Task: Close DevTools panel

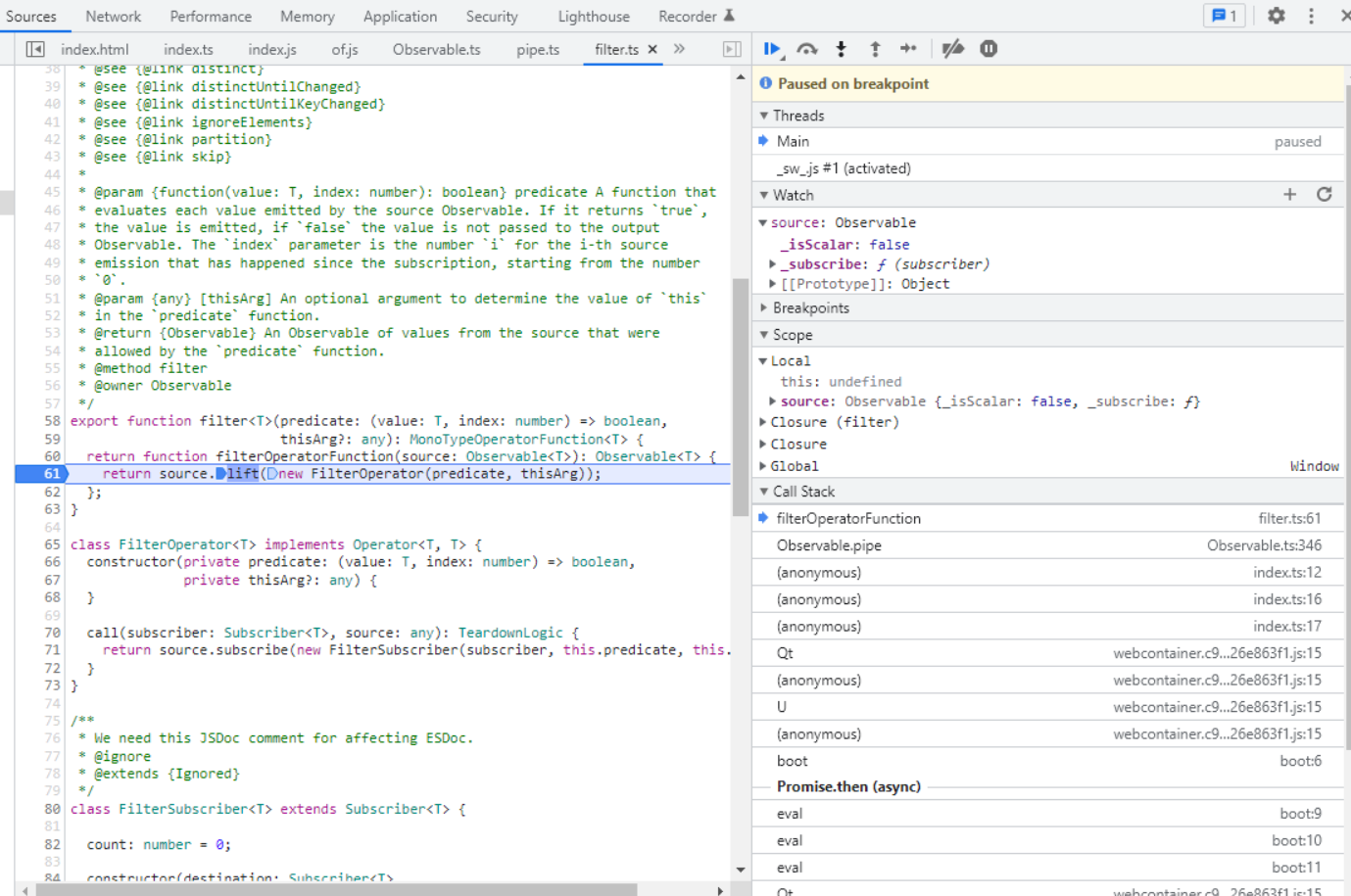Action: click(x=1345, y=16)
